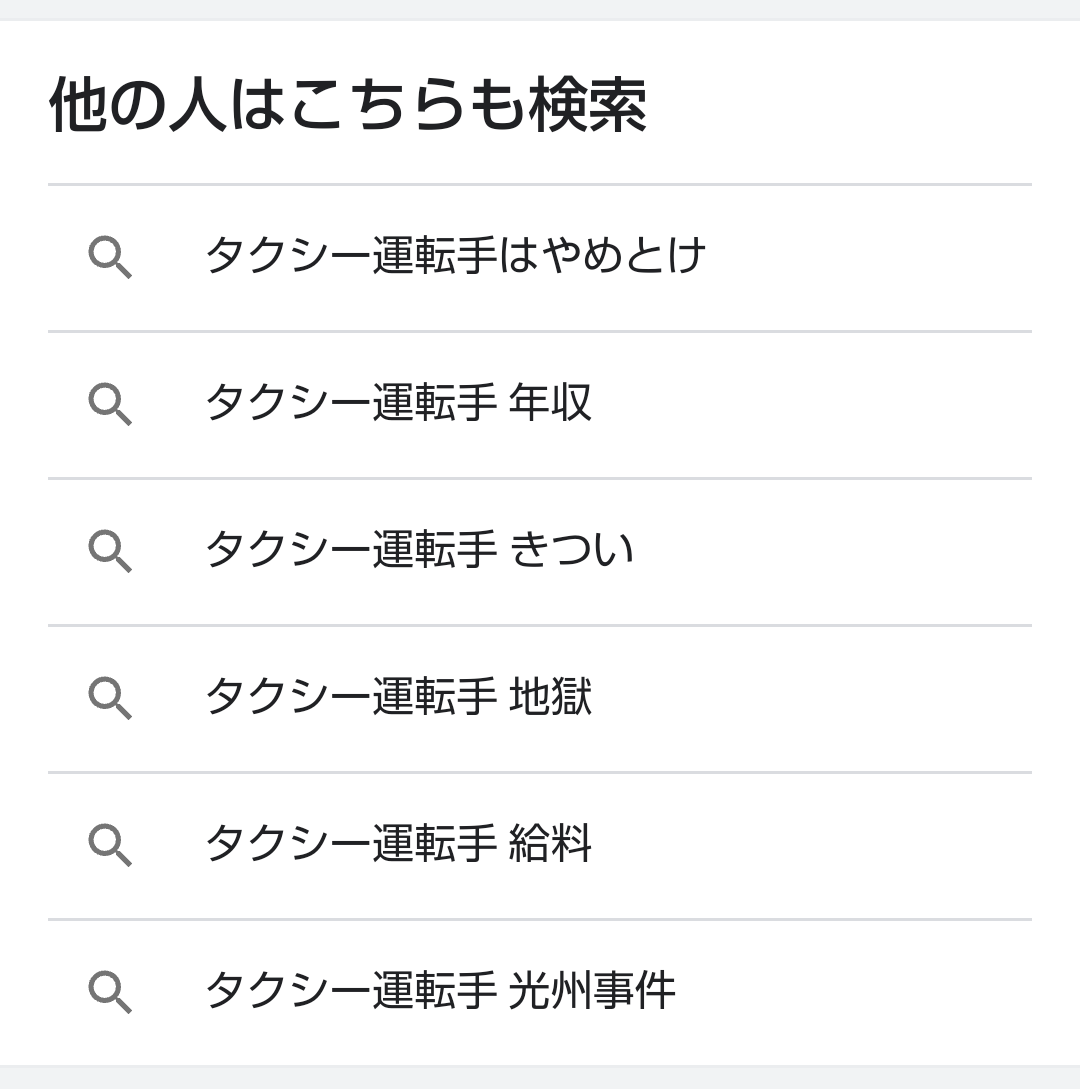1080x1089 pixels.
Task: Open related search タクシー運転手はやめとけ
Action: [x=540, y=258]
